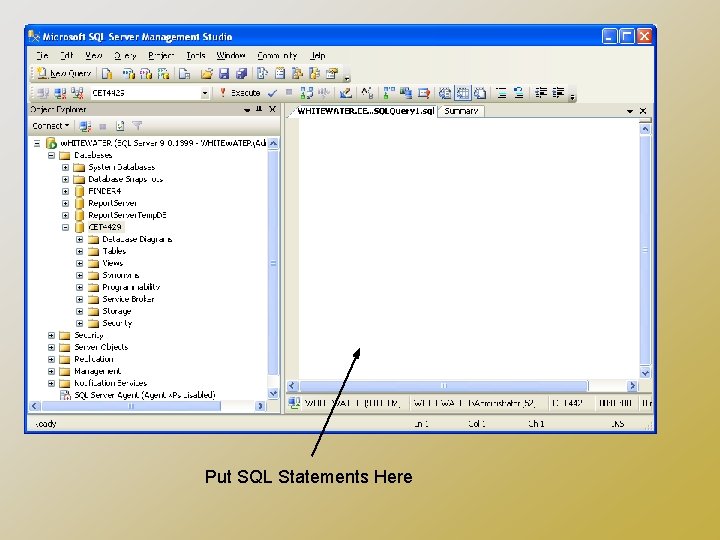
Task: Expand the Tables folder
Action: [x=79, y=251]
